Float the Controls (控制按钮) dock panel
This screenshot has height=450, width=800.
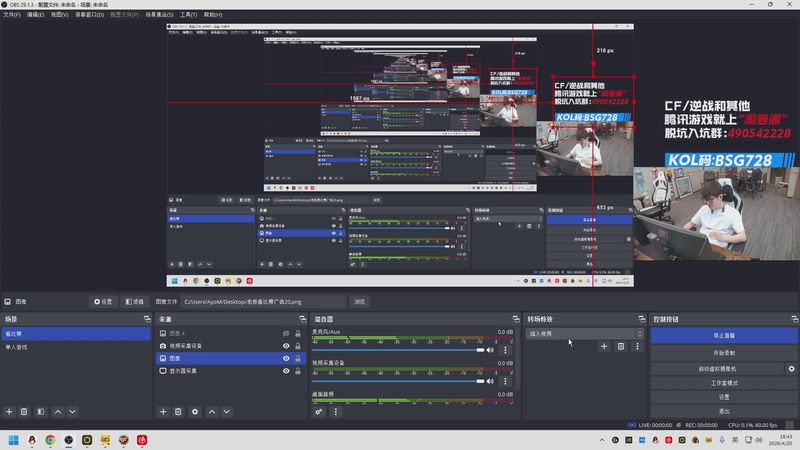(794, 319)
